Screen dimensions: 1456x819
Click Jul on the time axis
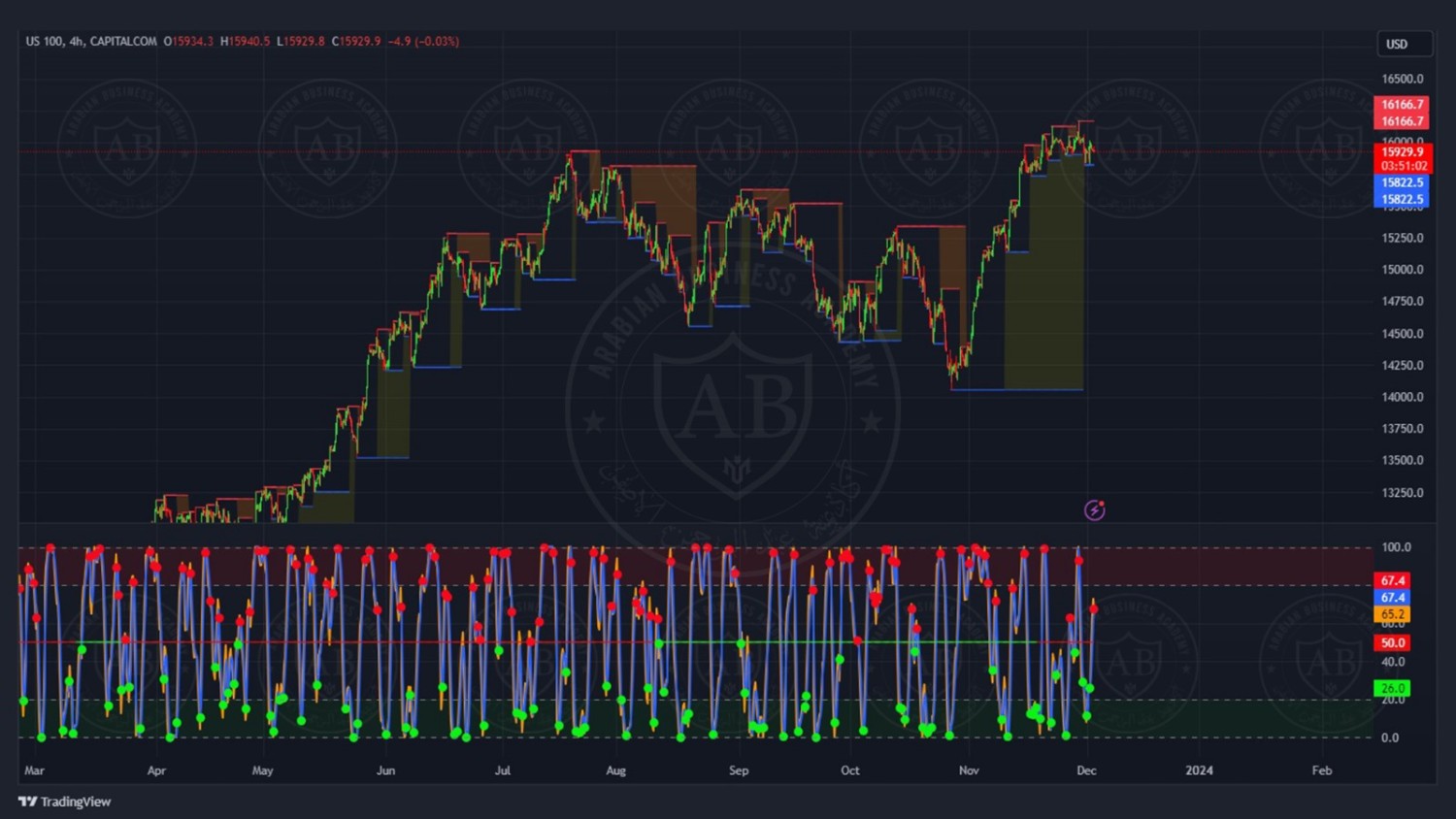503,770
